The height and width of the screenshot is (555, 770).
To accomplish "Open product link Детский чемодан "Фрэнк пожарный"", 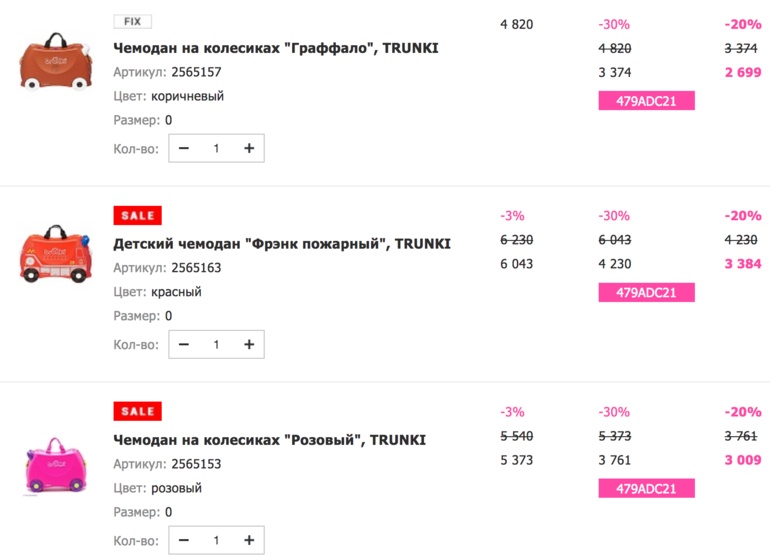I will (x=282, y=244).
